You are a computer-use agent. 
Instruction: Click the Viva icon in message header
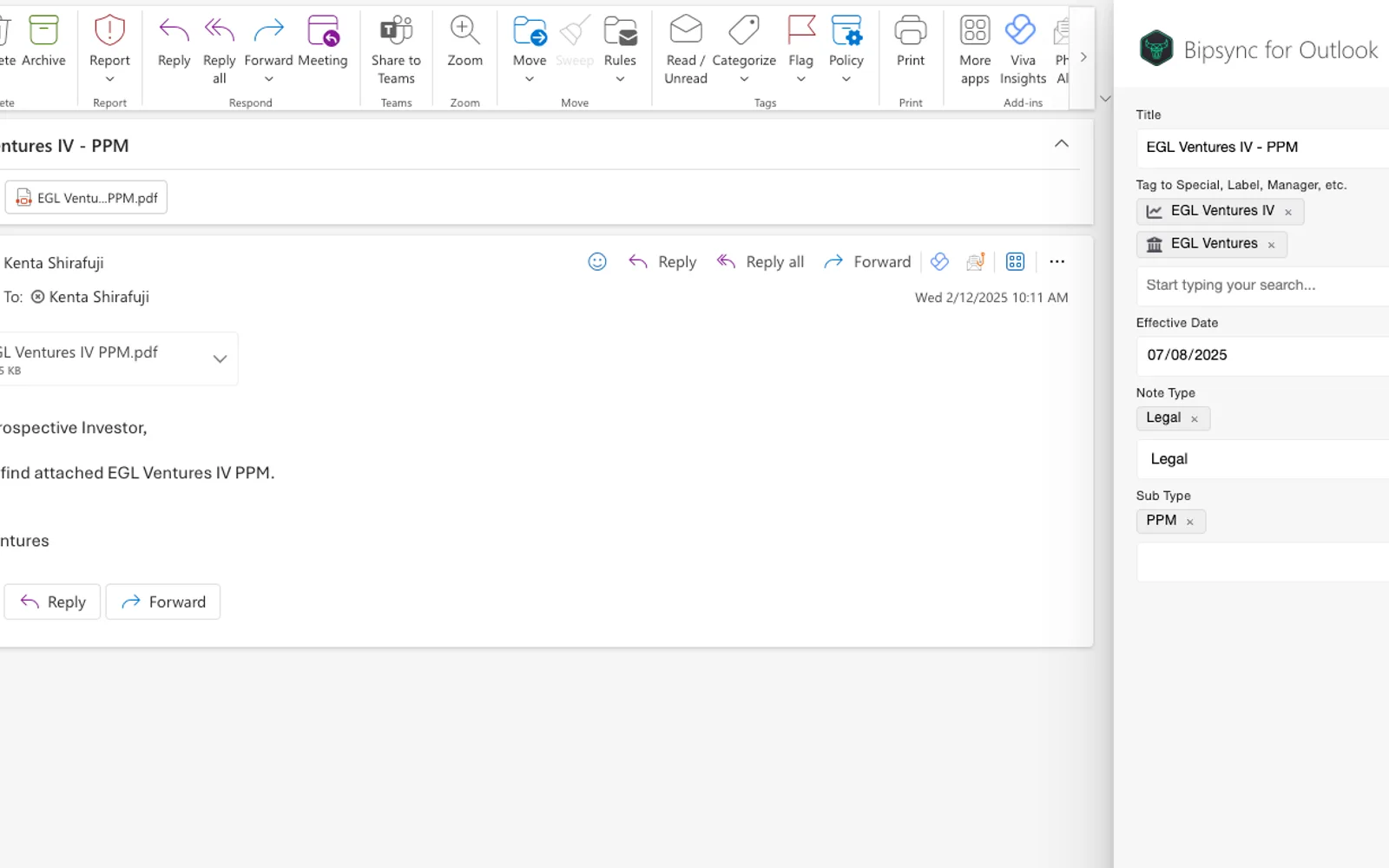coord(939,261)
